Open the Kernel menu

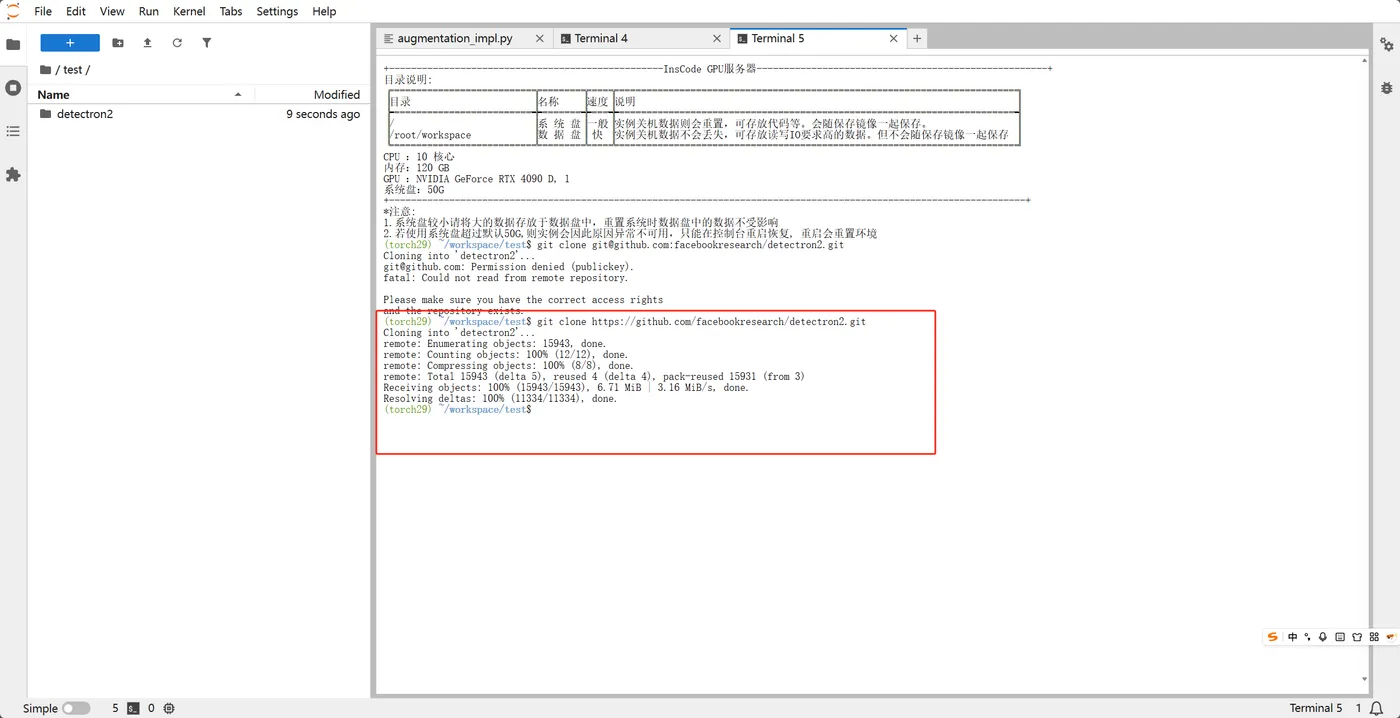[189, 11]
